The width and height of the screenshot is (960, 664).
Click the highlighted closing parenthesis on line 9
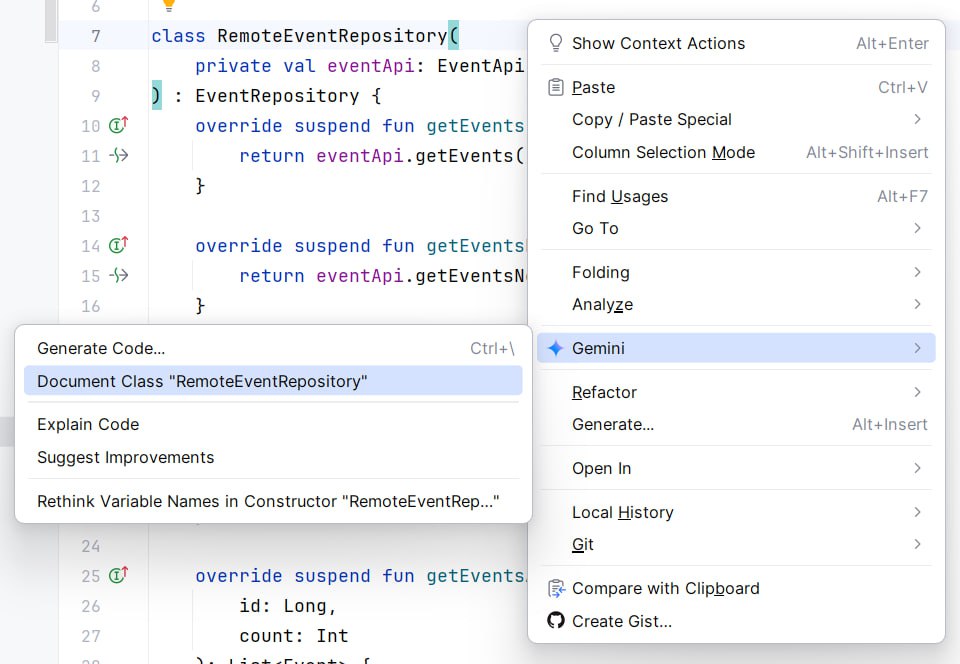coord(157,95)
